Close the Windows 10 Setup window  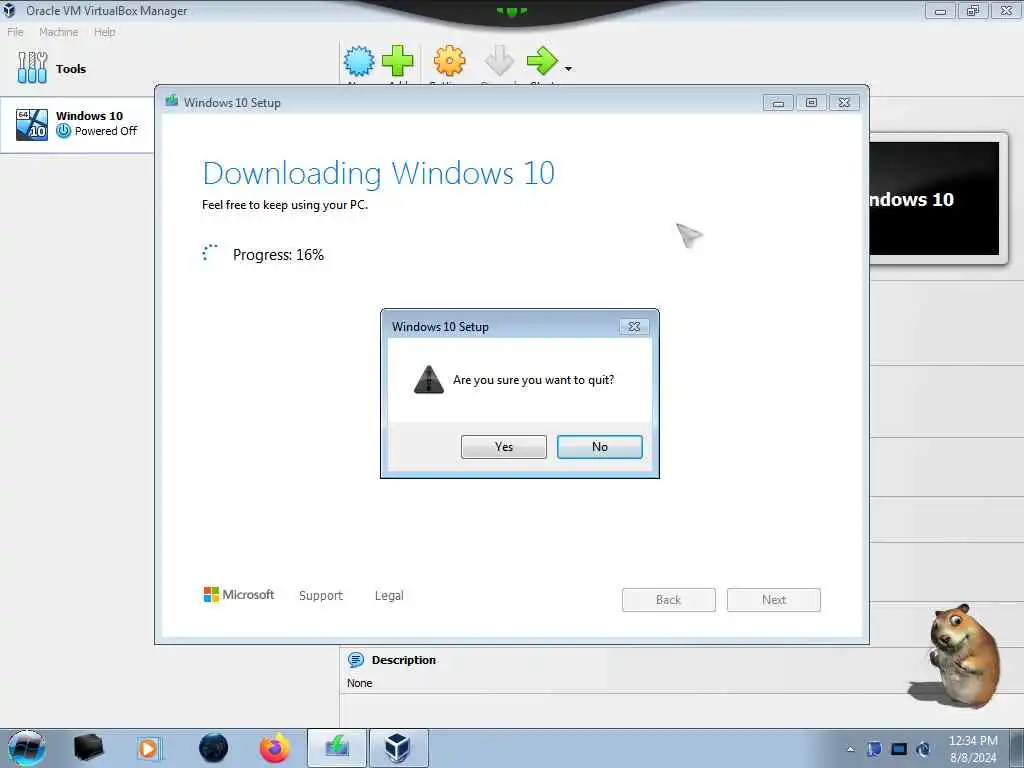pos(844,103)
